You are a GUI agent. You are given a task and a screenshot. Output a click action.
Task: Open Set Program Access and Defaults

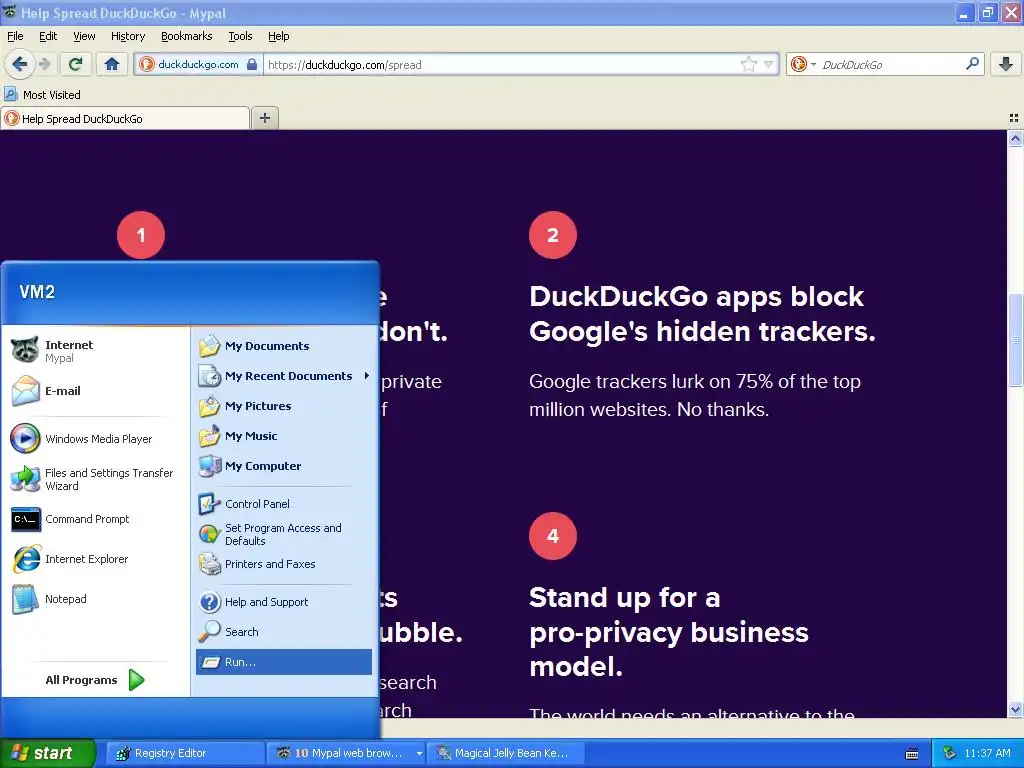tap(283, 534)
